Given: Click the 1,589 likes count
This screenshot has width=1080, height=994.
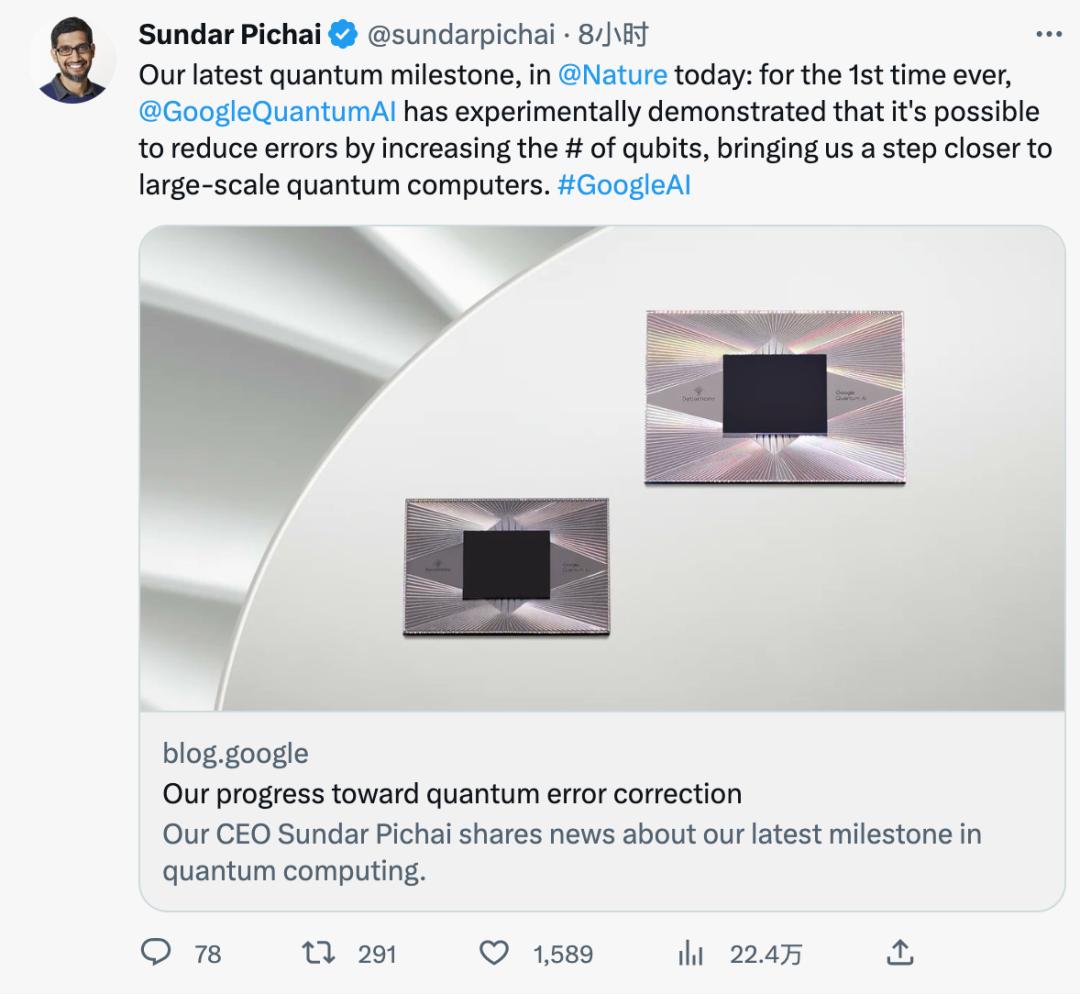Looking at the screenshot, I should pos(563,954).
